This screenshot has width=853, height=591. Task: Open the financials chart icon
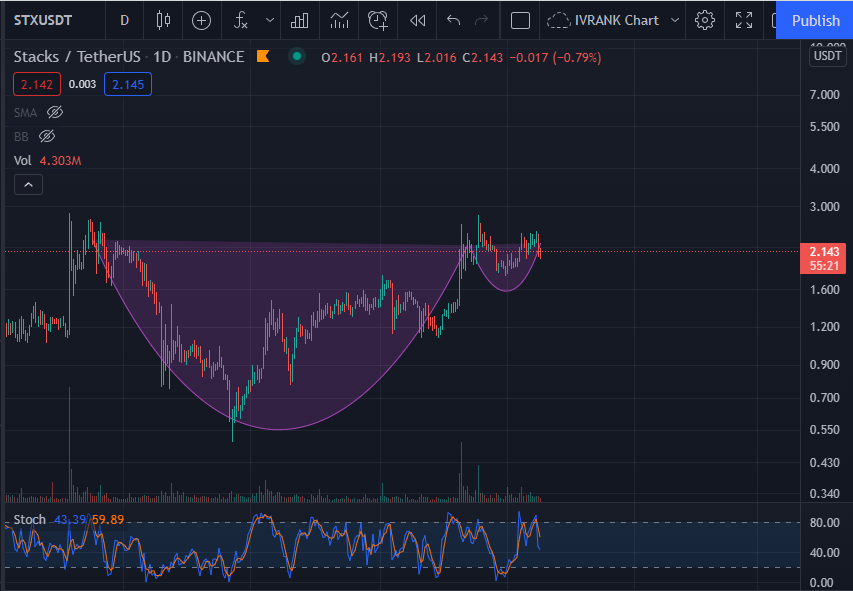pos(339,21)
